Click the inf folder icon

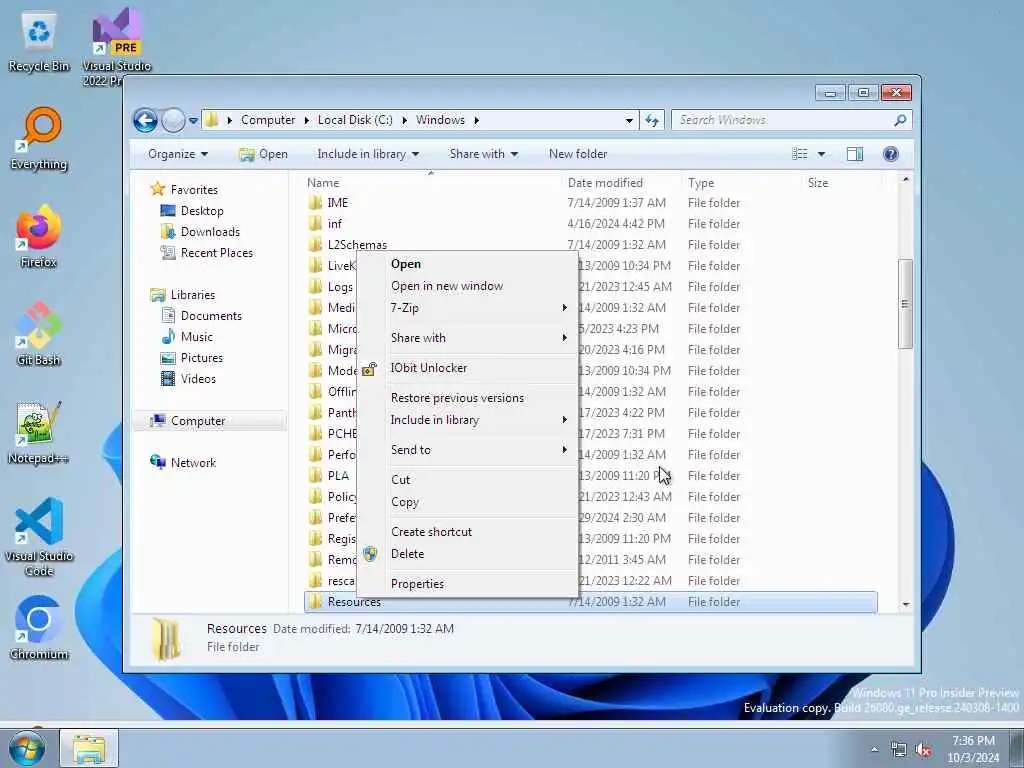point(315,223)
